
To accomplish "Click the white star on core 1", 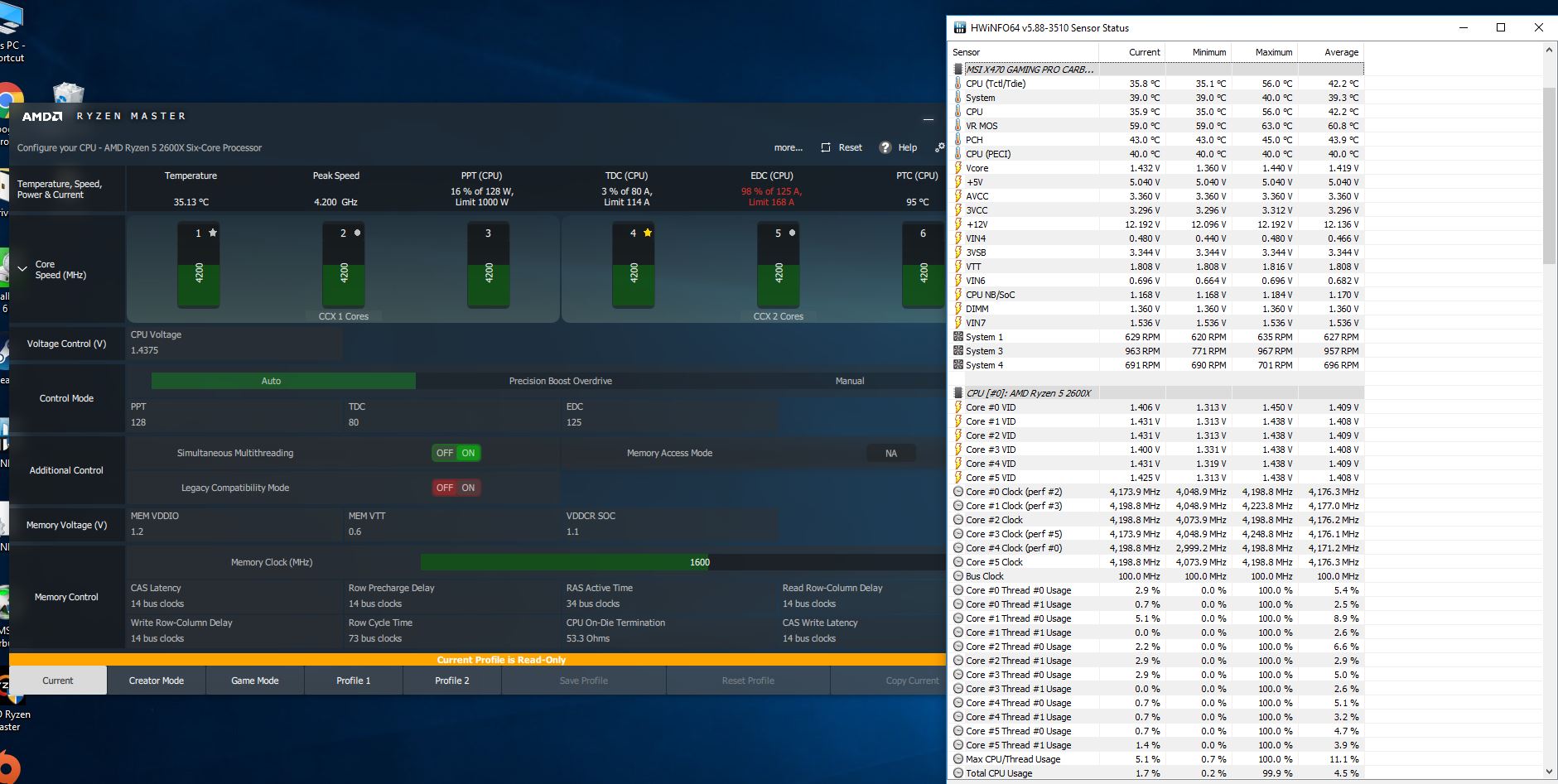I will point(213,233).
